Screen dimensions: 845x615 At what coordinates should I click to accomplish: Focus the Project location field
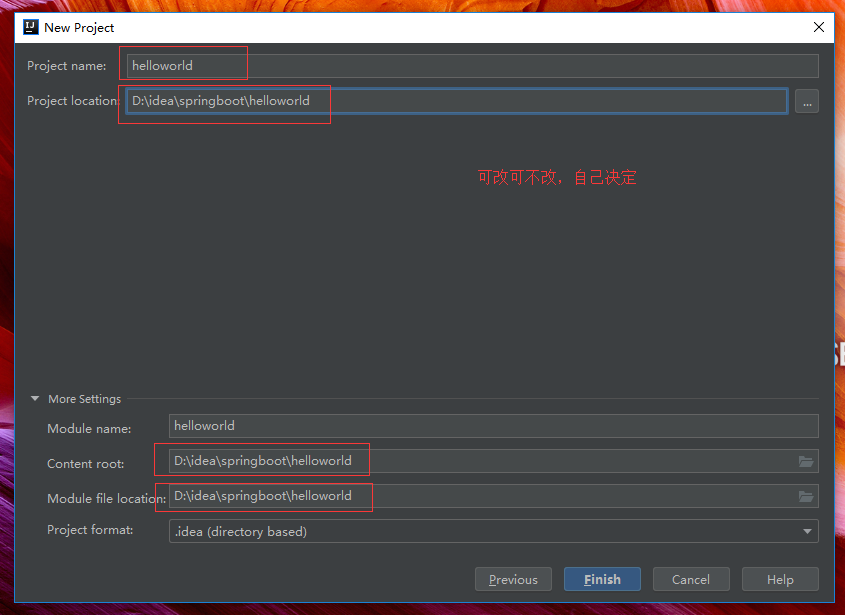457,101
